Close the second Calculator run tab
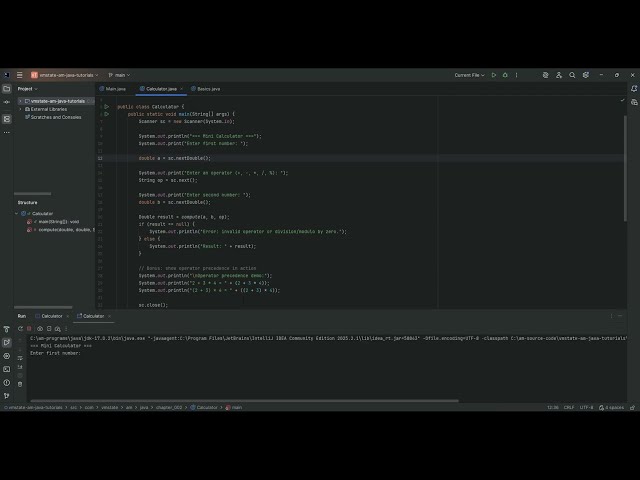Screen dimensions: 640x480 pos(109,316)
